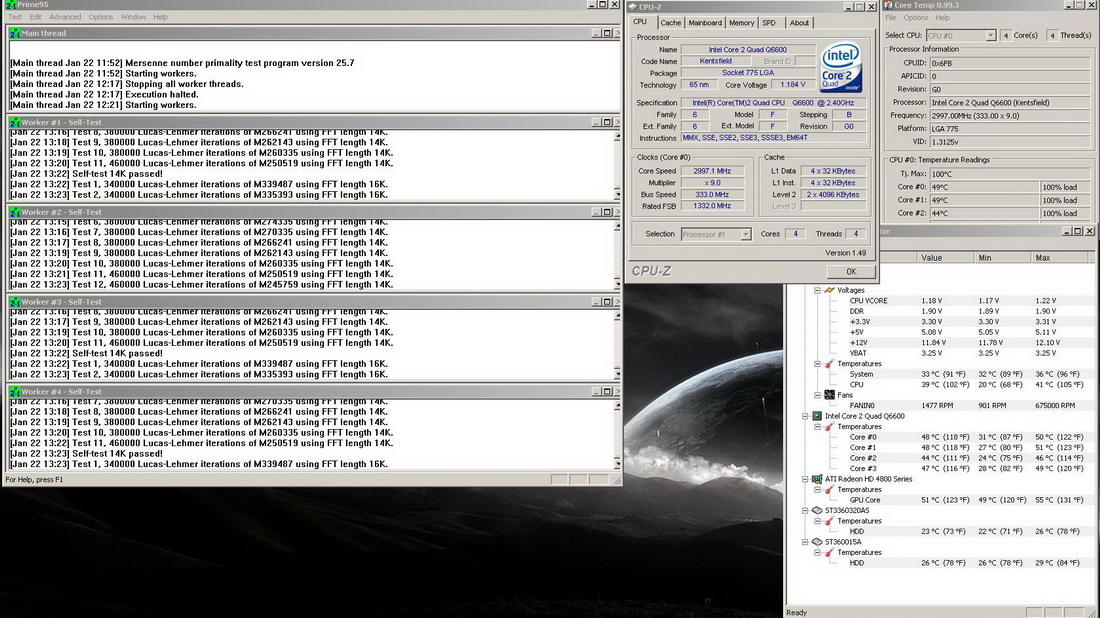
Task: Collapse the Fans tree node
Action: coord(817,395)
